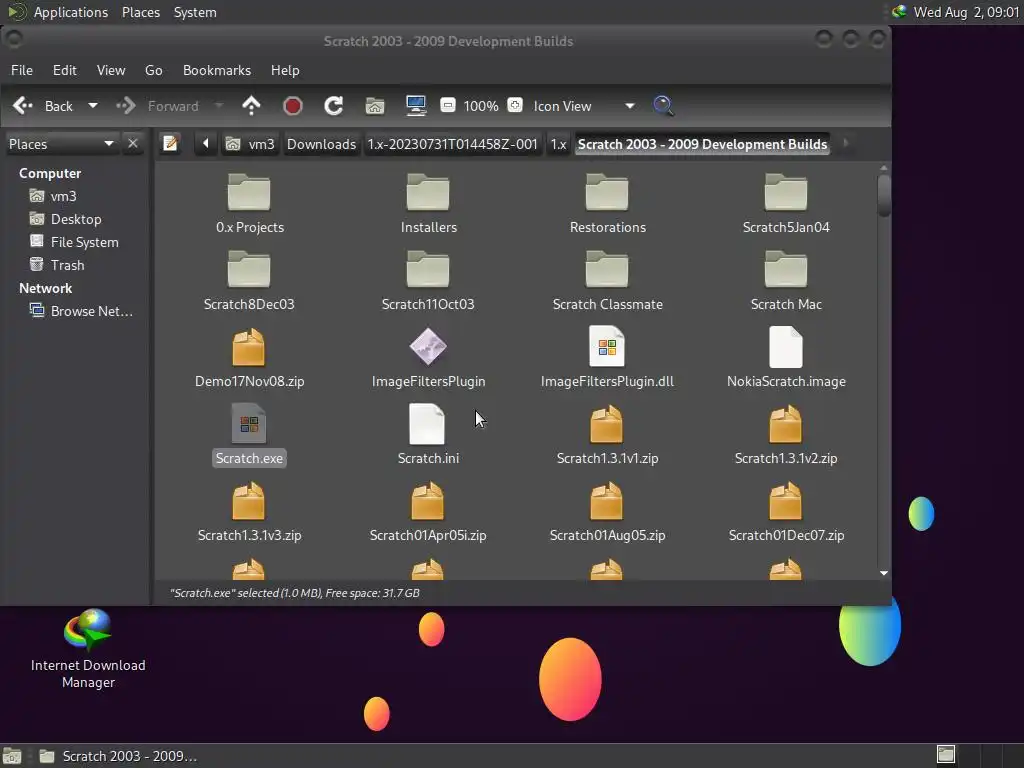Open the Home folder from toolbar

click(375, 106)
